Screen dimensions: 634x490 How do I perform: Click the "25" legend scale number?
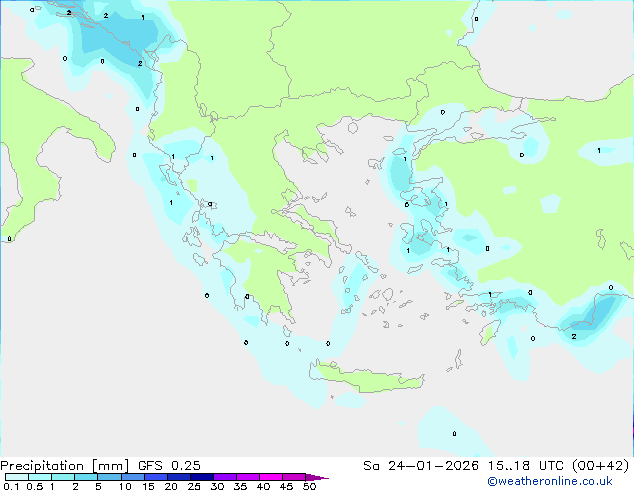(194, 486)
